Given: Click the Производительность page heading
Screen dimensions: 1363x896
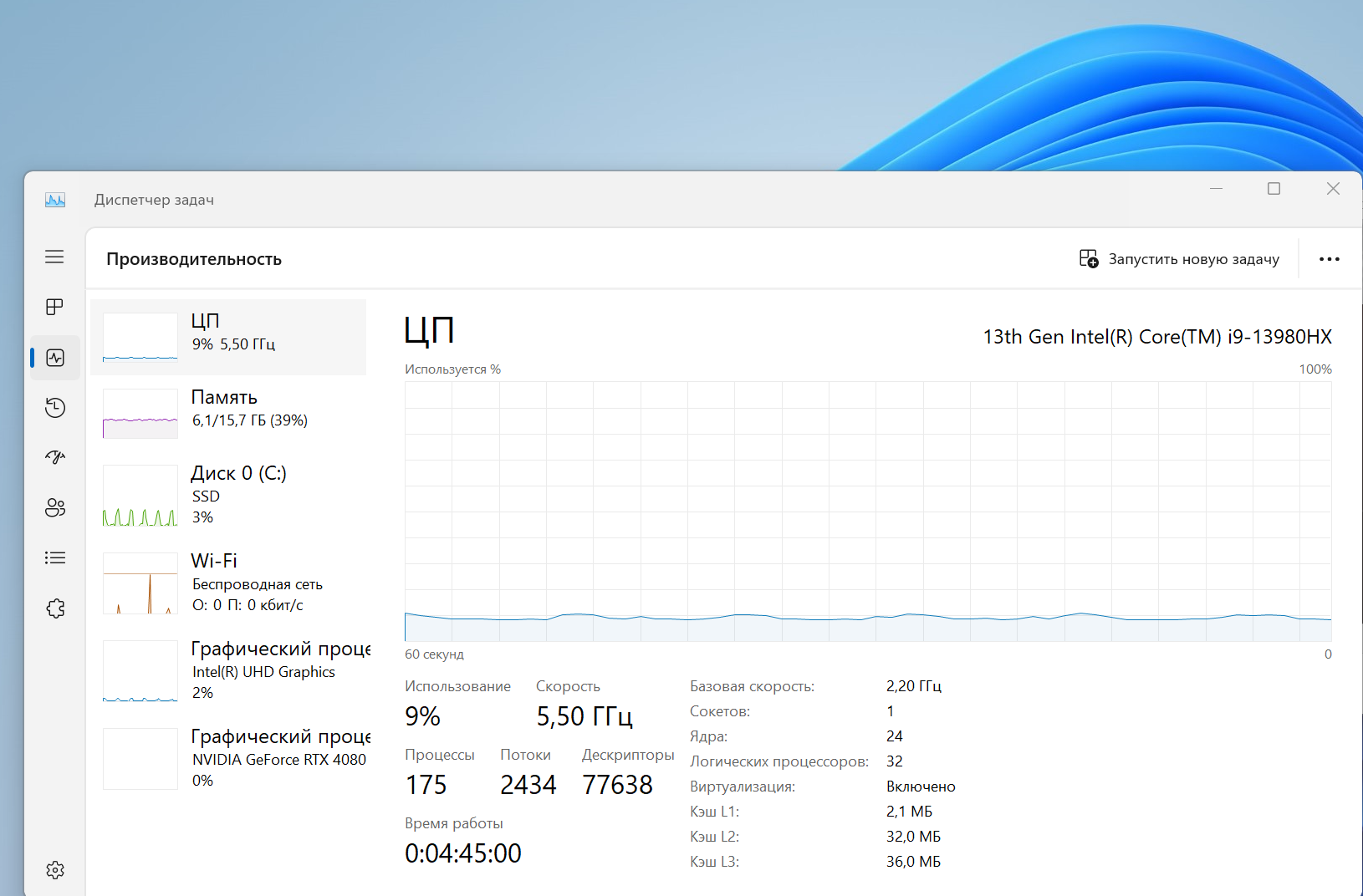Looking at the screenshot, I should 194,259.
